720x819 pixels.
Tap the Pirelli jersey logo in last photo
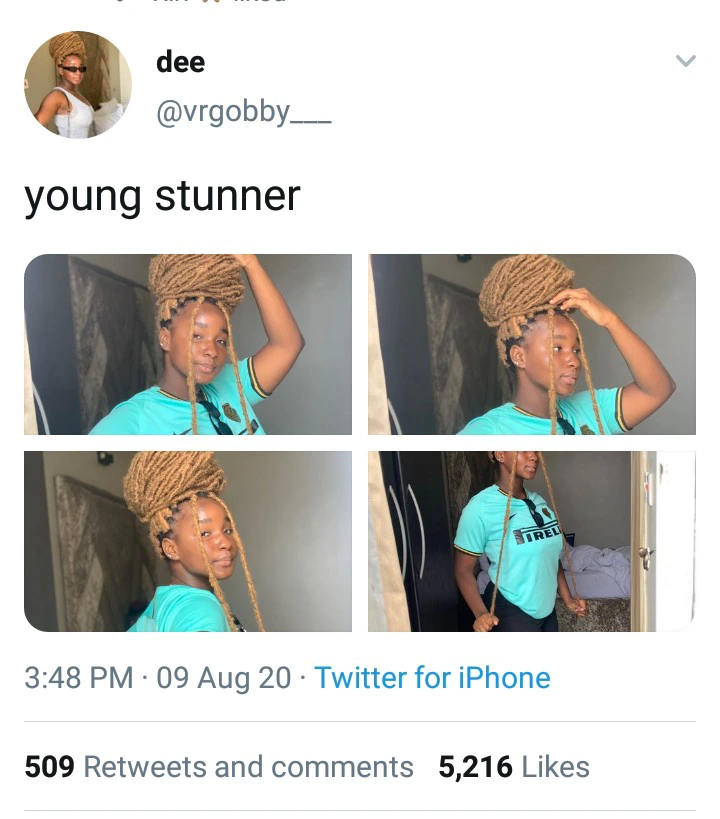pyautogui.click(x=538, y=535)
